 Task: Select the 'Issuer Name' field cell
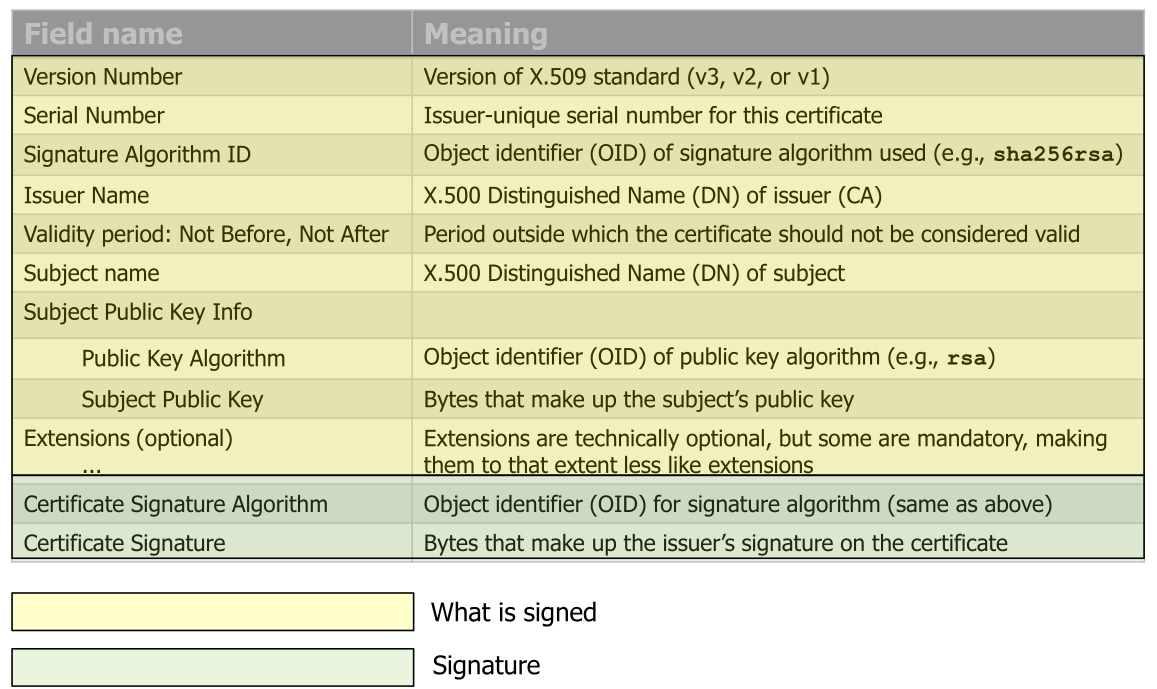coord(86,195)
